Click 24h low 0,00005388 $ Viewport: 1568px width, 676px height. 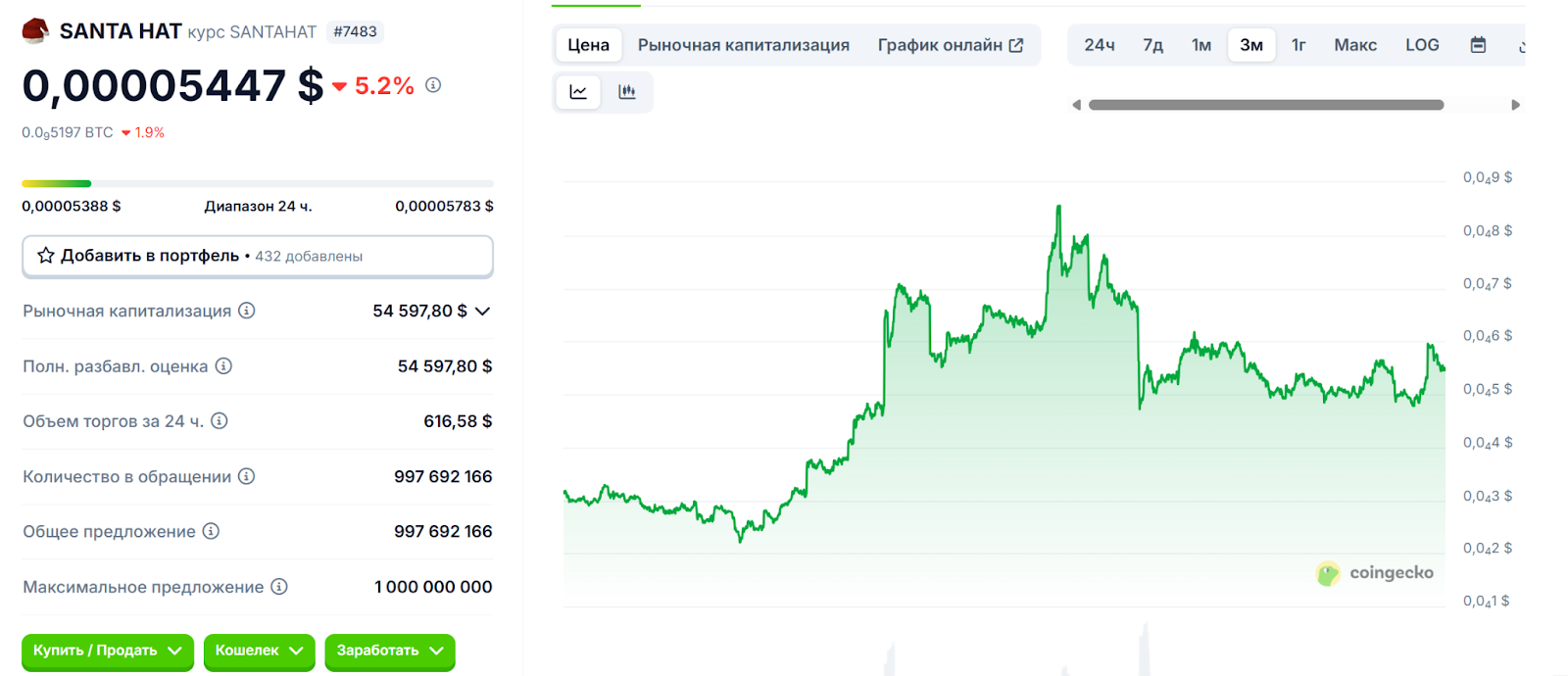[72, 206]
